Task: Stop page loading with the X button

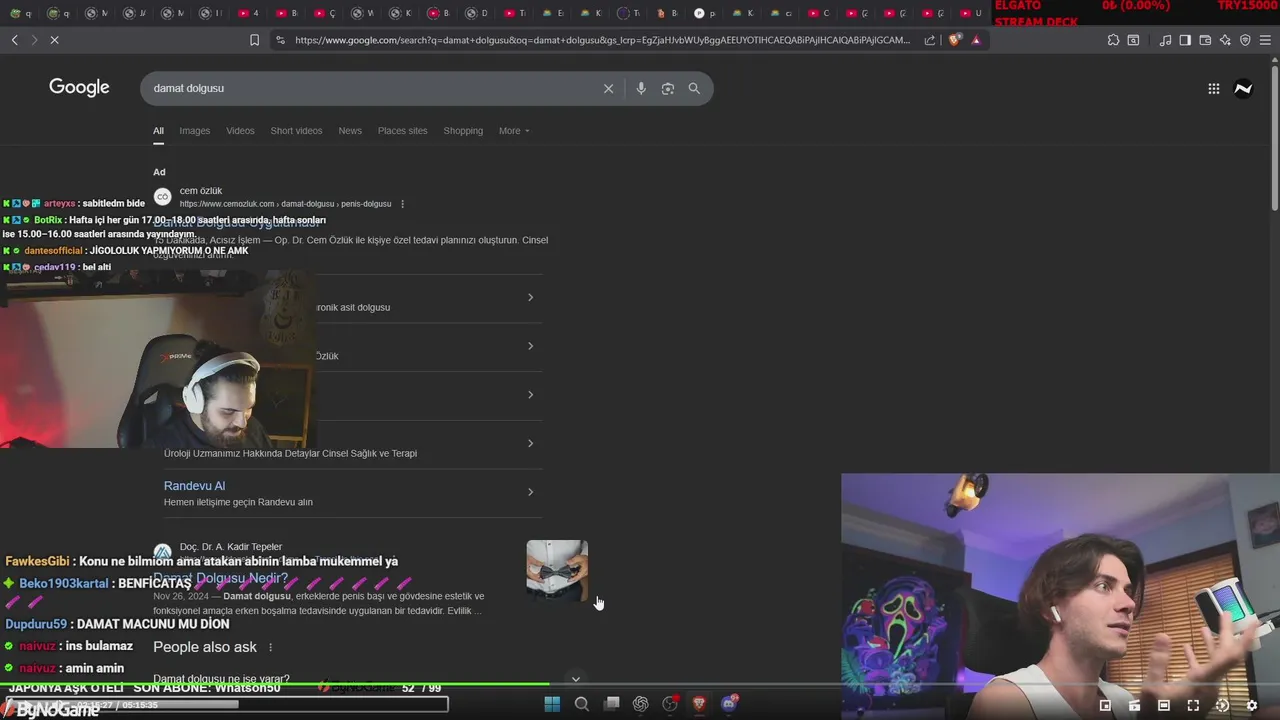Action: pos(54,40)
